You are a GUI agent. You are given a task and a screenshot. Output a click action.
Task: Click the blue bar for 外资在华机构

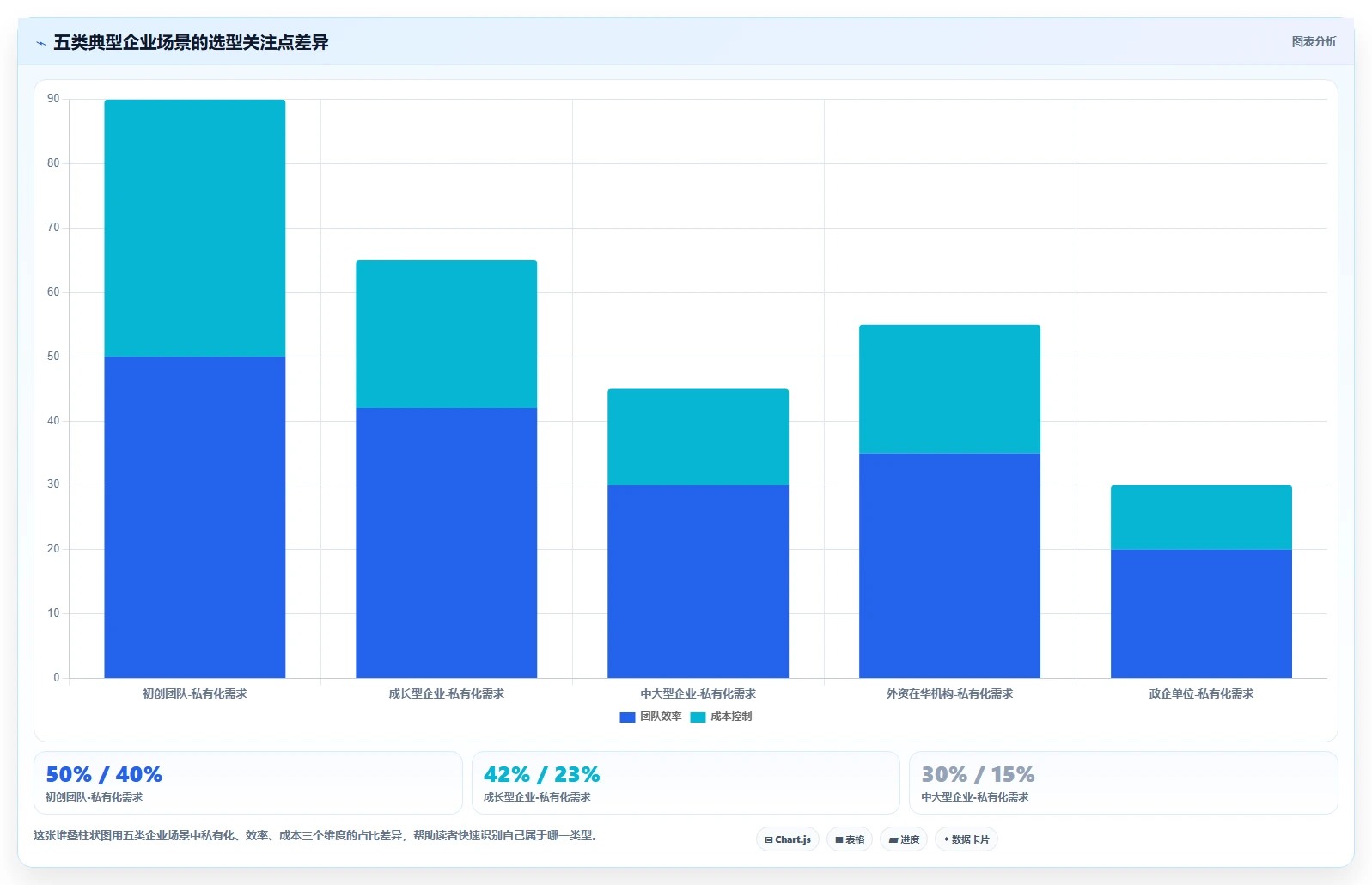pos(950,565)
